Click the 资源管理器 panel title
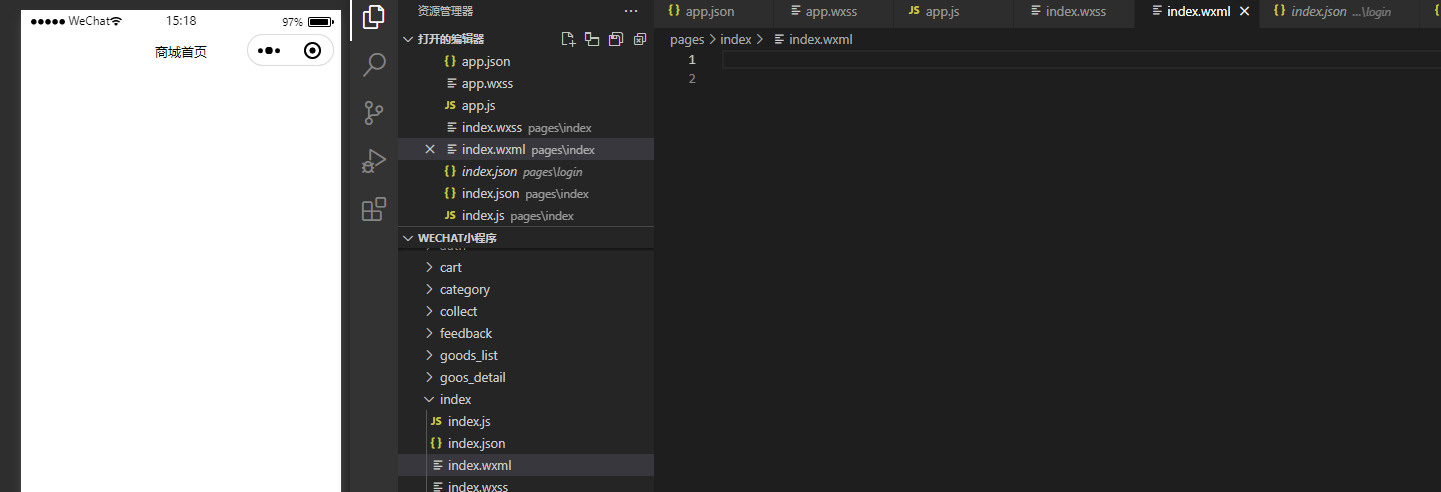This screenshot has width=1441, height=492. point(445,11)
